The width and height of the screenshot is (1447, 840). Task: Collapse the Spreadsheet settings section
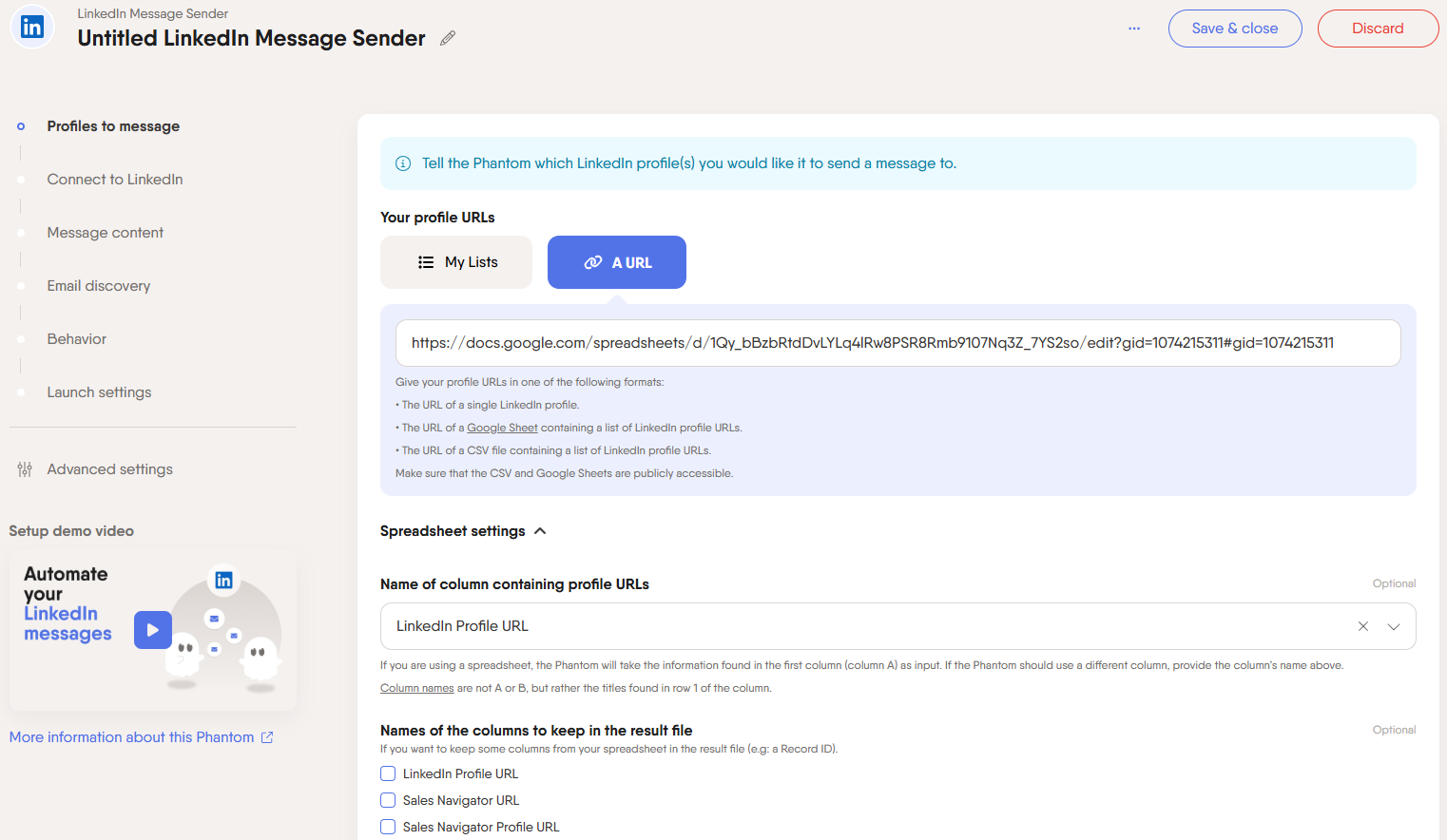tap(463, 531)
